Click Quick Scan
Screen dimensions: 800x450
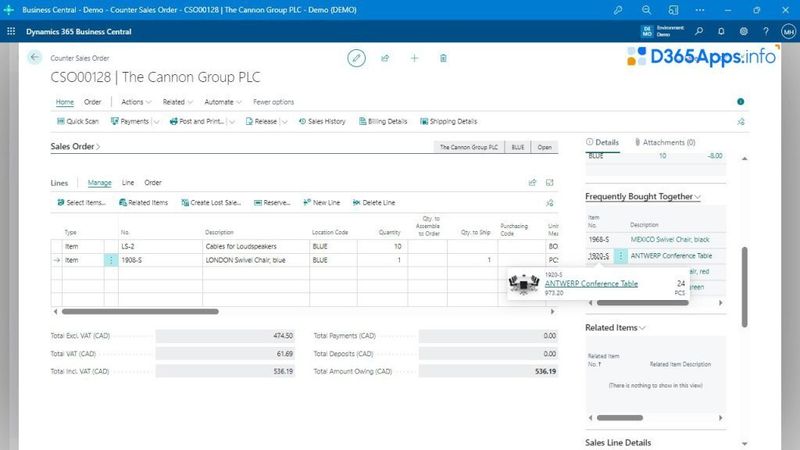coord(78,121)
